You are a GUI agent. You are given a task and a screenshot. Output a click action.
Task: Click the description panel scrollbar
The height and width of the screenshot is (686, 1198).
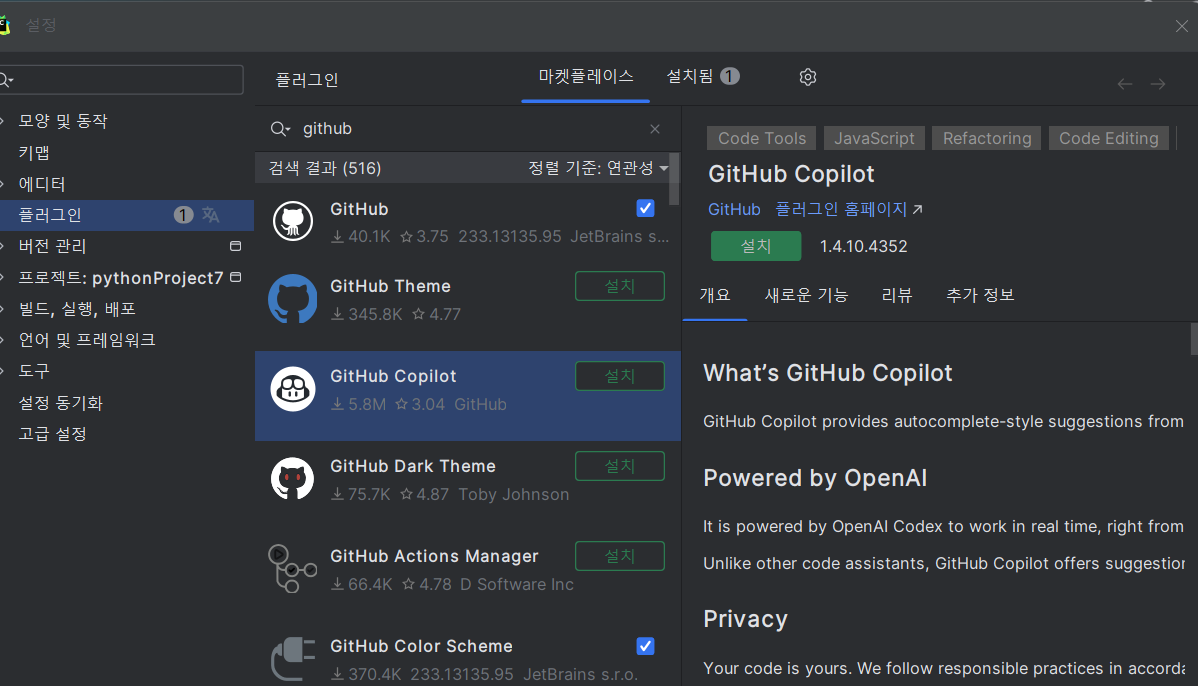pyautogui.click(x=1194, y=339)
